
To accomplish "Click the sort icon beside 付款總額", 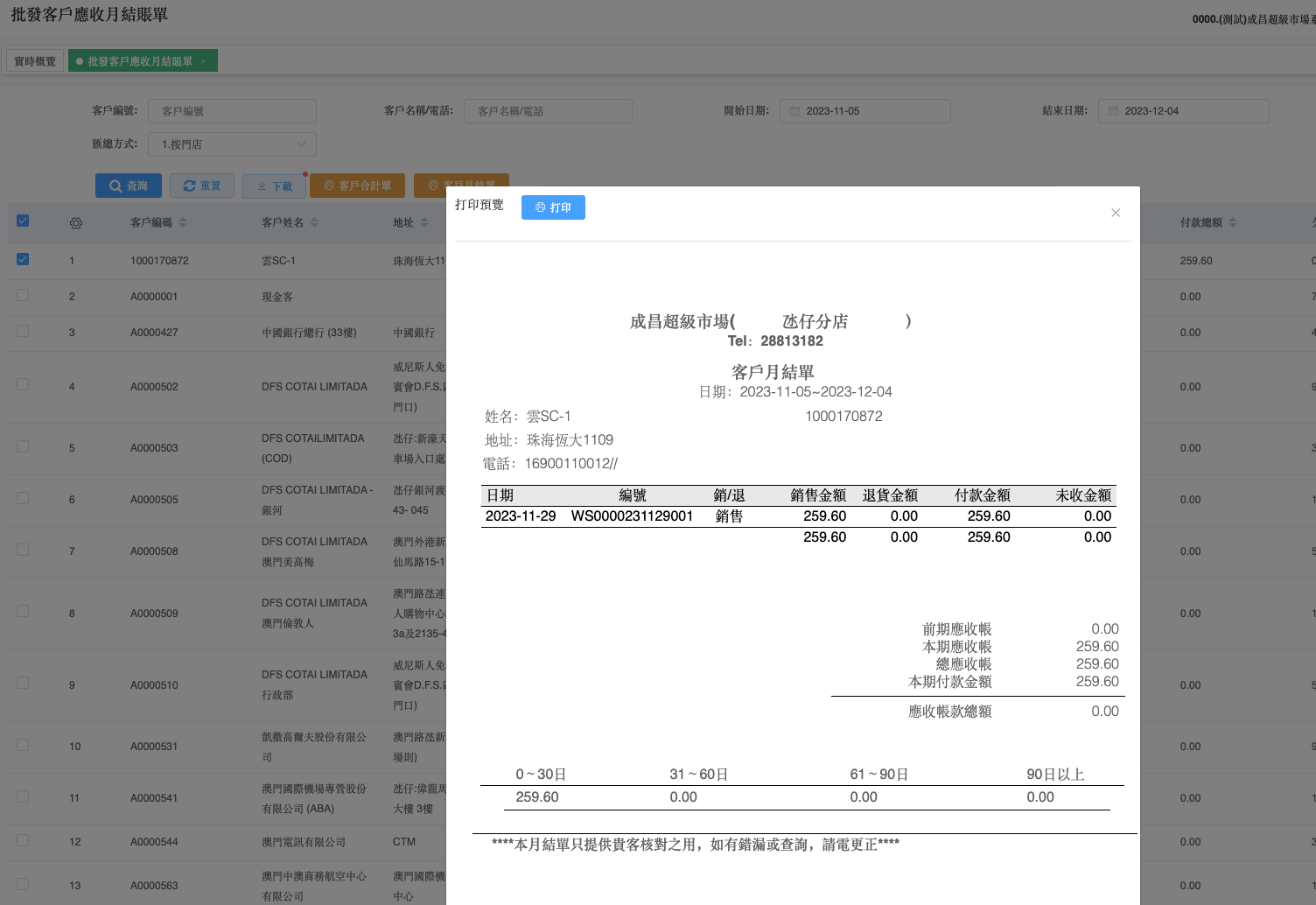I will (1233, 223).
